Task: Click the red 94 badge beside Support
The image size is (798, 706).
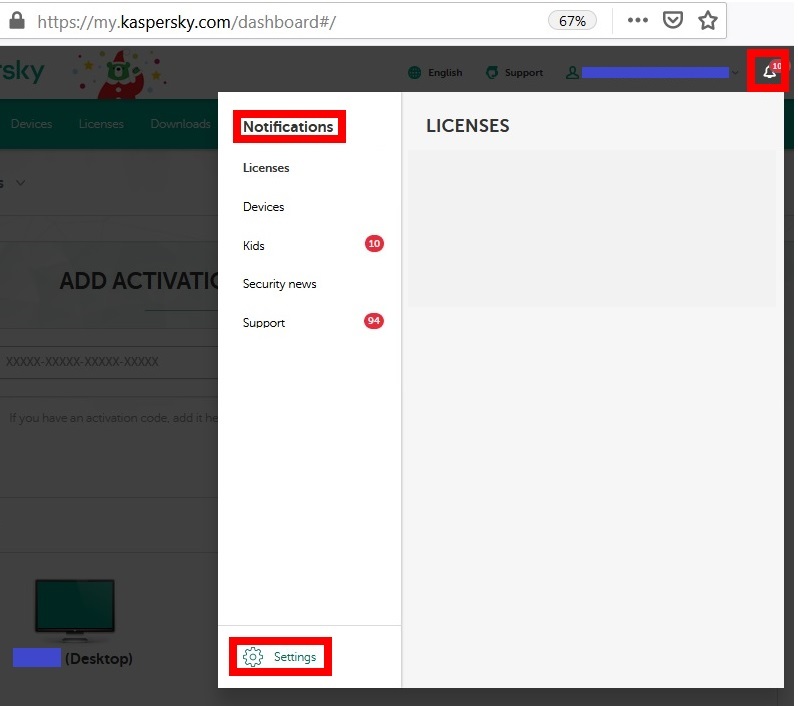Action: [374, 321]
